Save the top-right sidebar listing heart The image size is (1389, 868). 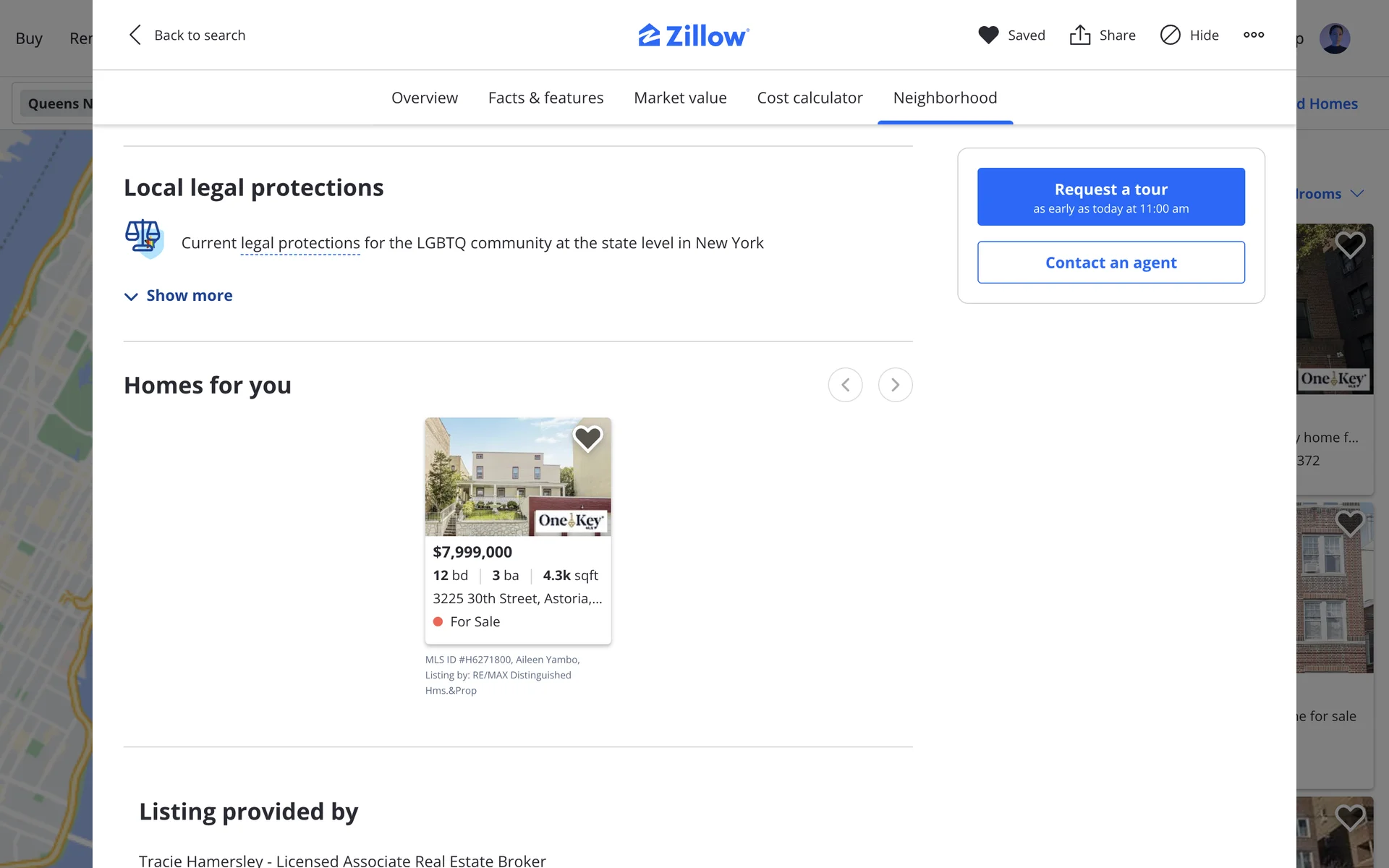point(1349,244)
